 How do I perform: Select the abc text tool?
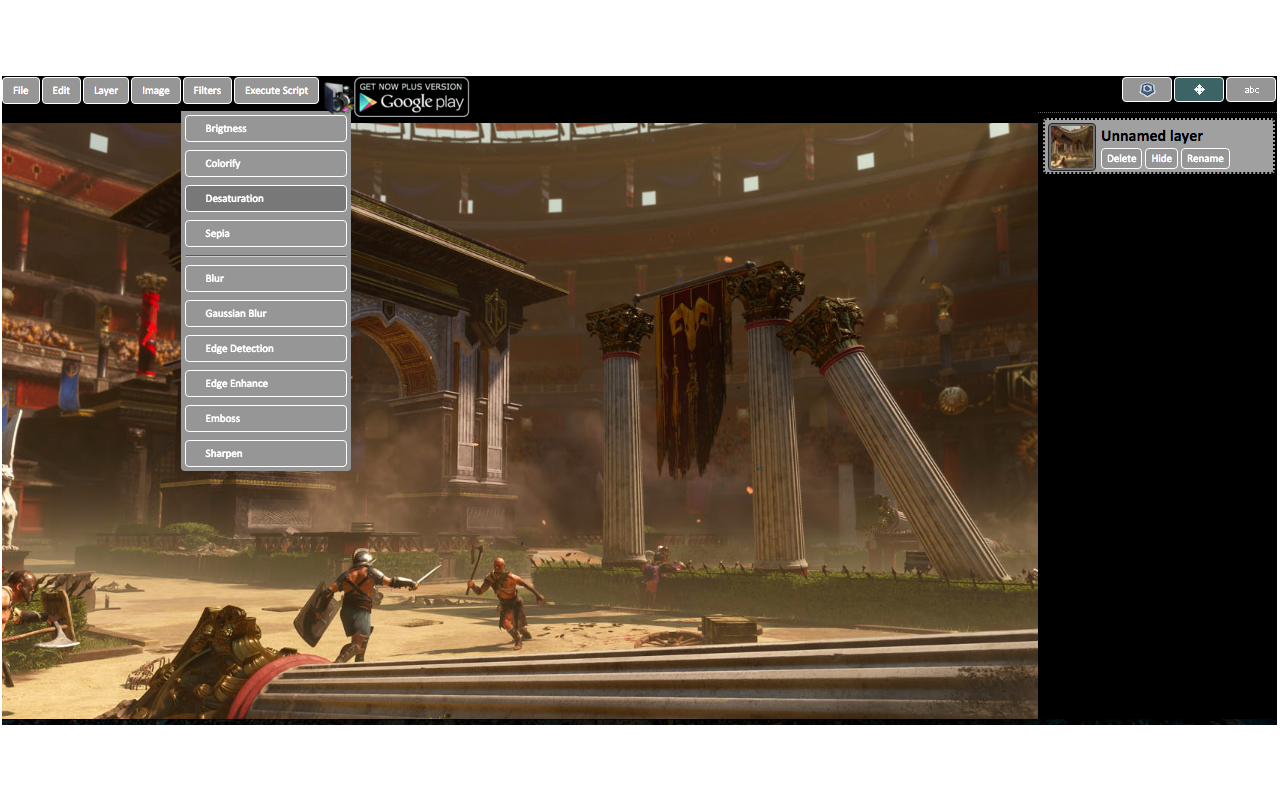[1251, 90]
